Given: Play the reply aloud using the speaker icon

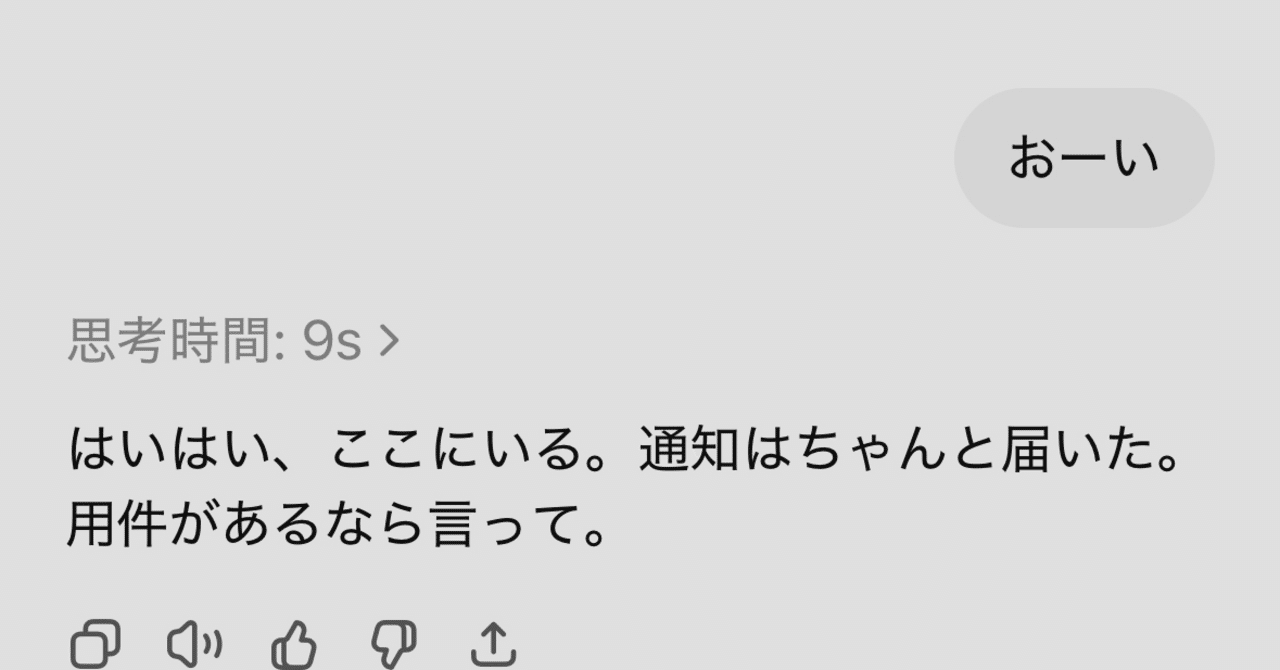Looking at the screenshot, I should [x=194, y=643].
